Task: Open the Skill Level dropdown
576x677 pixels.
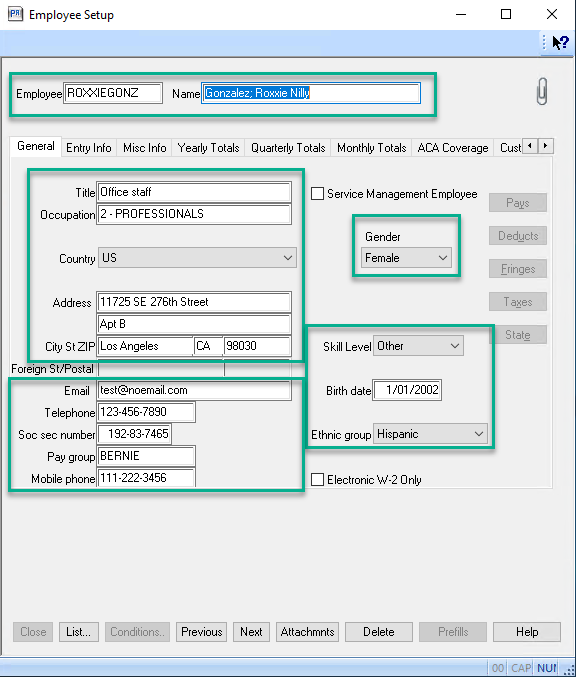Action: (x=418, y=346)
